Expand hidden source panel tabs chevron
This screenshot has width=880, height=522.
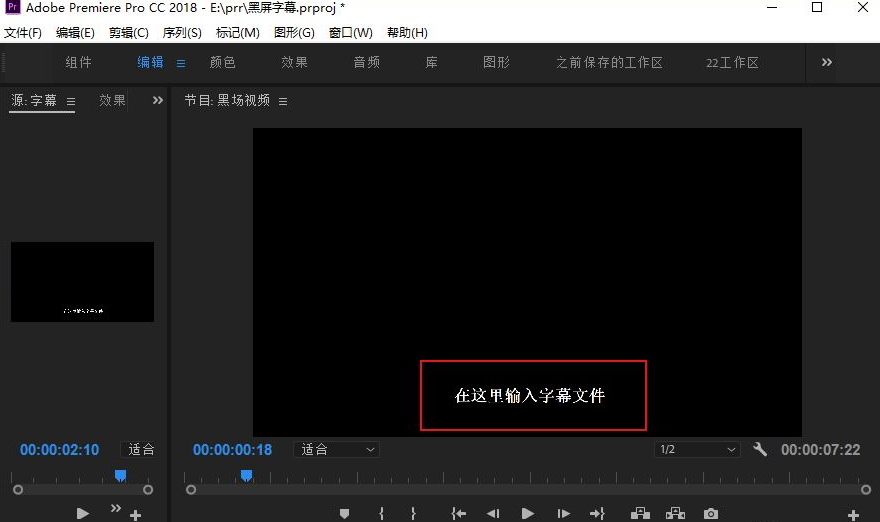click(x=158, y=100)
